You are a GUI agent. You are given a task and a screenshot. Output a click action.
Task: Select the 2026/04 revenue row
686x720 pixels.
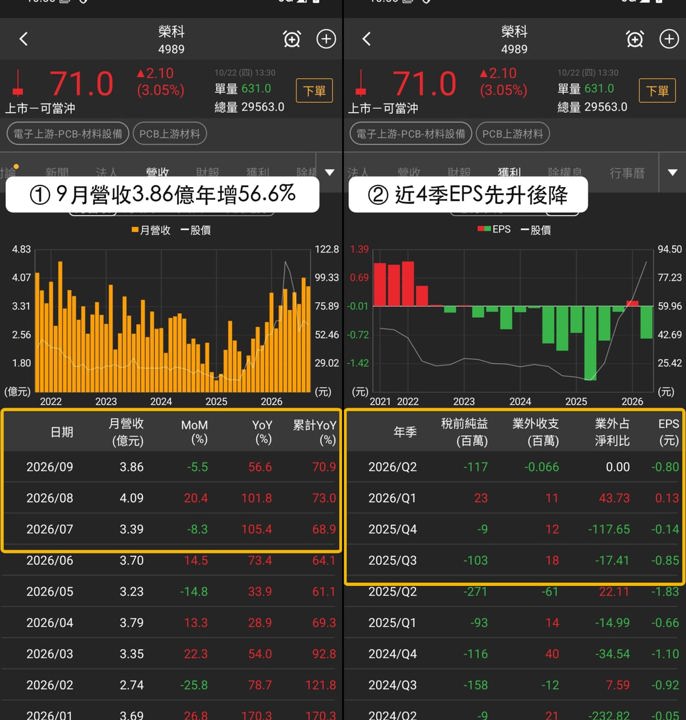click(171, 623)
